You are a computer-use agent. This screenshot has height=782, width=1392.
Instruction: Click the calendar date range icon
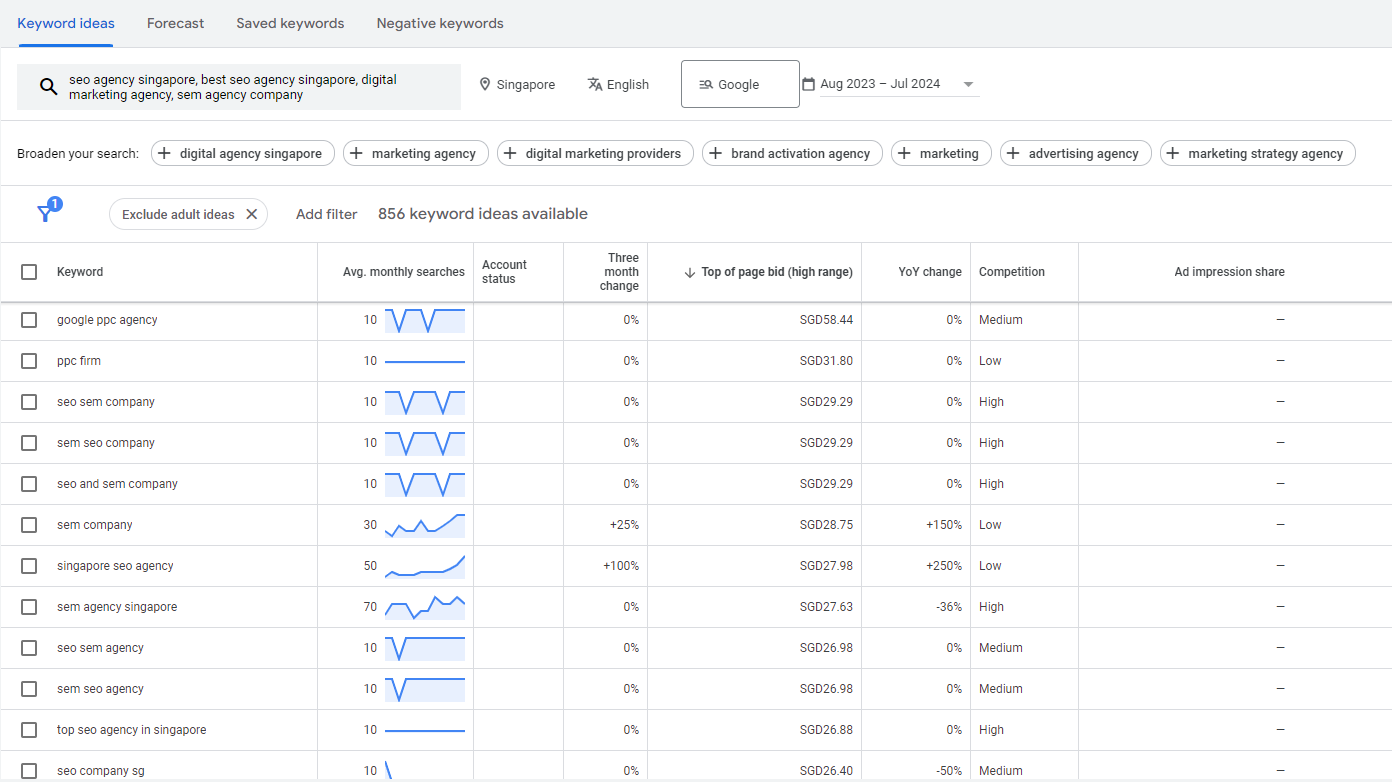pyautogui.click(x=809, y=84)
